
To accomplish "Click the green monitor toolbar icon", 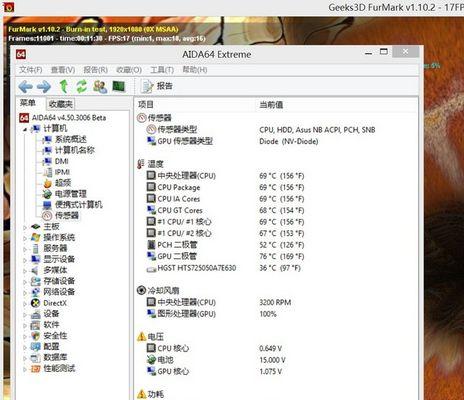I will point(119,86).
